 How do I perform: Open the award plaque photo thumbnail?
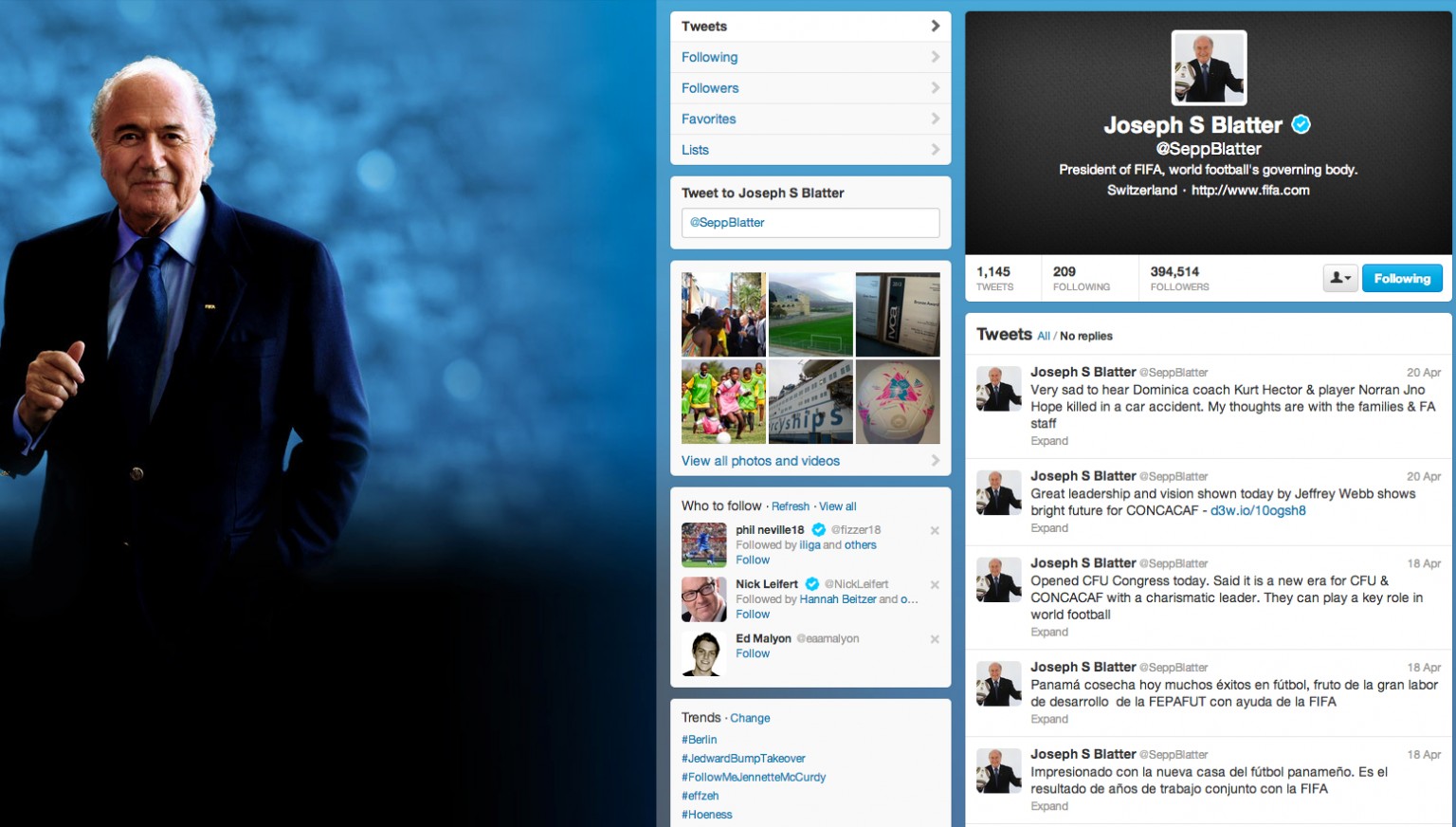click(x=898, y=315)
